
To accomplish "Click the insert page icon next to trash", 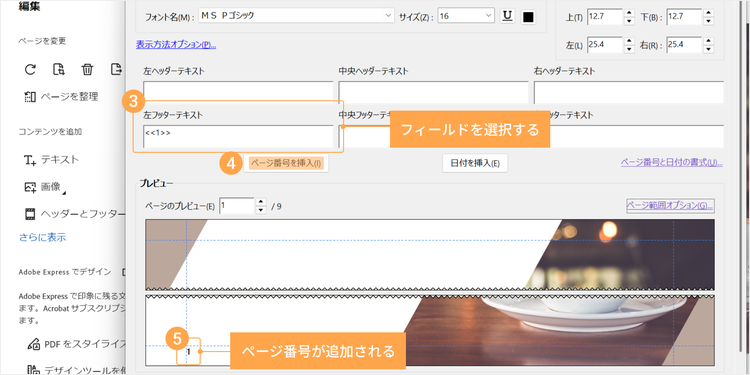I will 116,70.
